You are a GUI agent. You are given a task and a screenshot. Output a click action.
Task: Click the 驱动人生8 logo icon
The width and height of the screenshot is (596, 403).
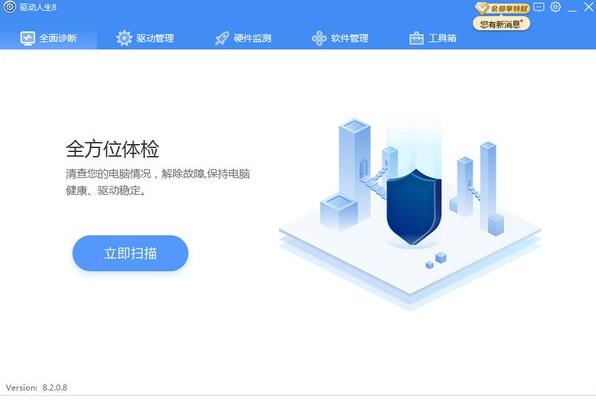point(9,6)
